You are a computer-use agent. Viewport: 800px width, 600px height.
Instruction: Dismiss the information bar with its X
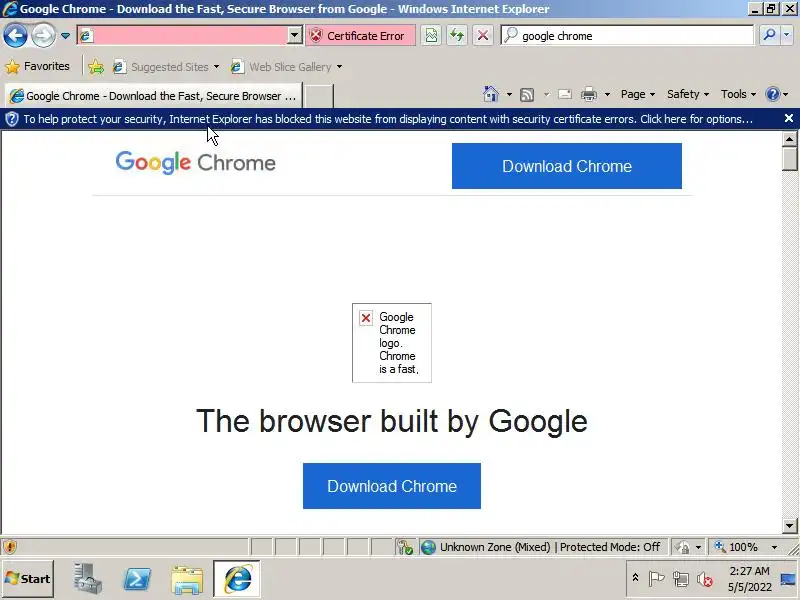coord(788,118)
